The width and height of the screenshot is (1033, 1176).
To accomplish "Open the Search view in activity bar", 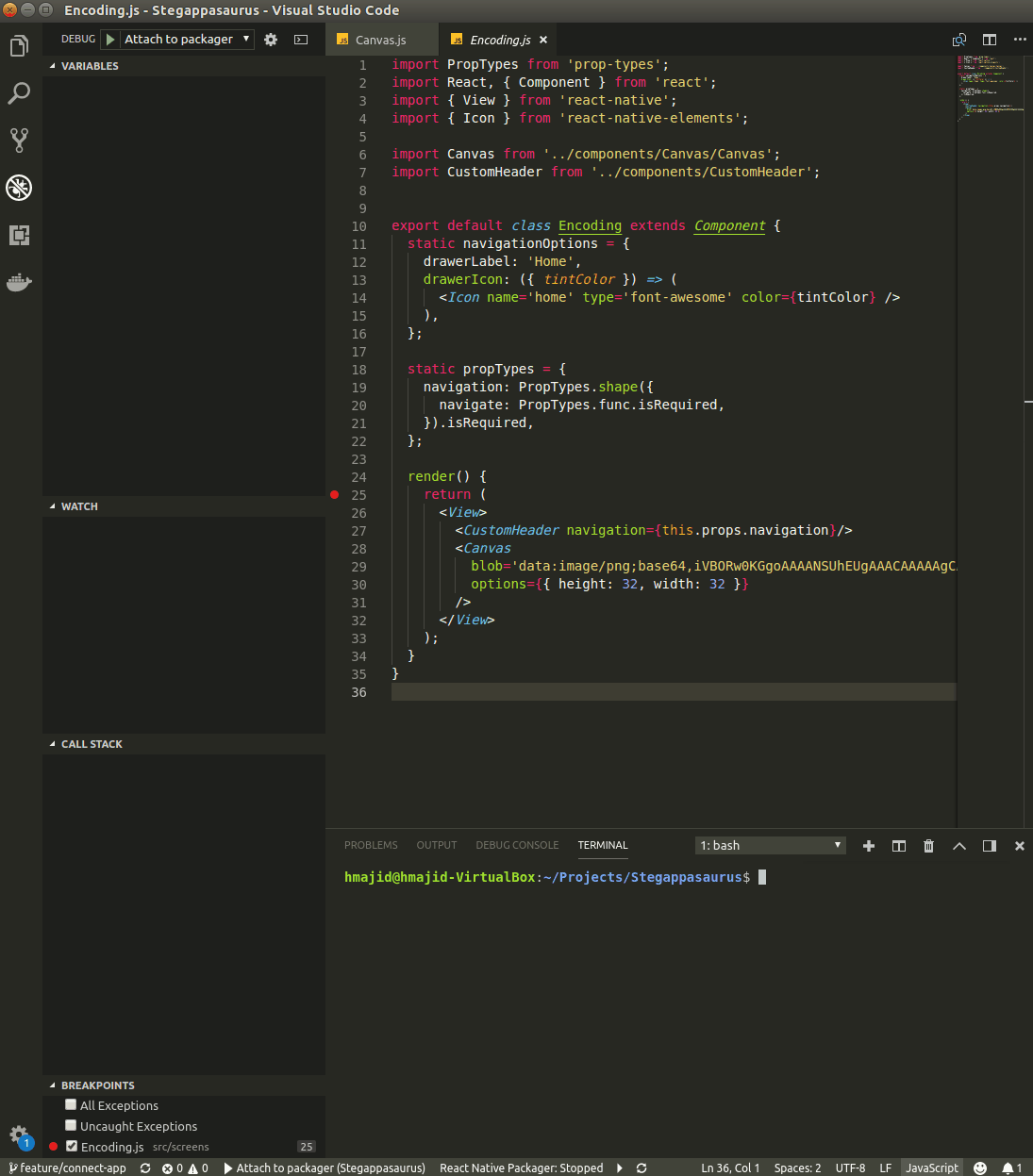I will click(x=19, y=92).
